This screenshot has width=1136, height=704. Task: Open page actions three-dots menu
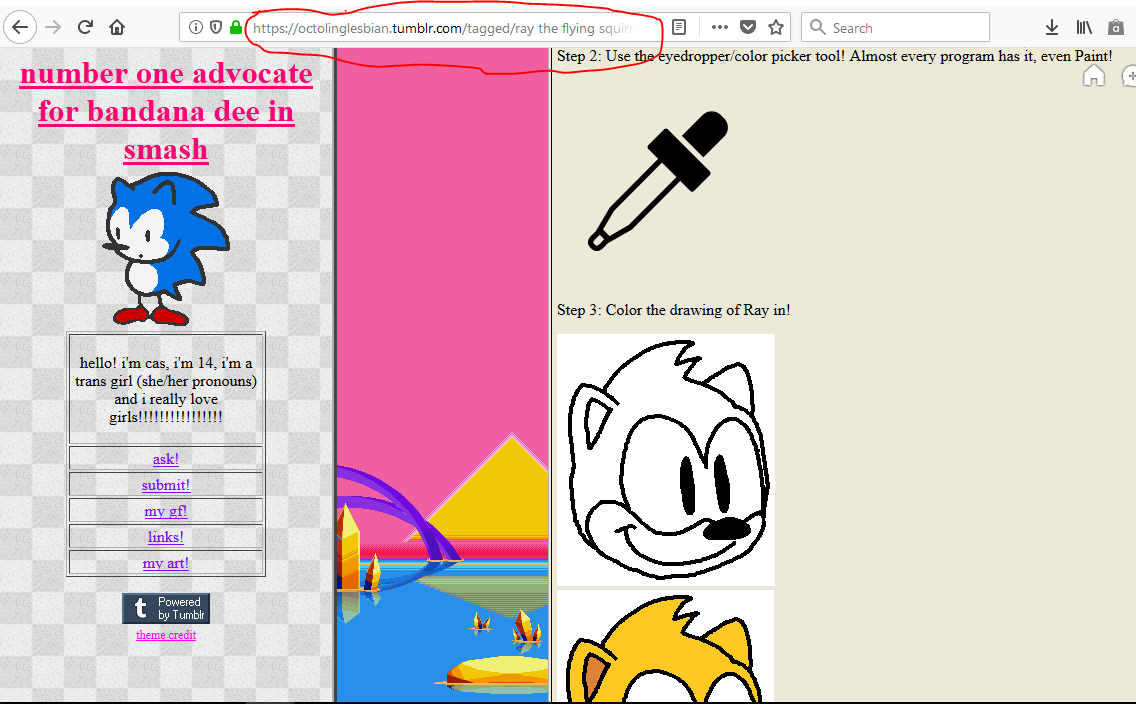[x=719, y=28]
